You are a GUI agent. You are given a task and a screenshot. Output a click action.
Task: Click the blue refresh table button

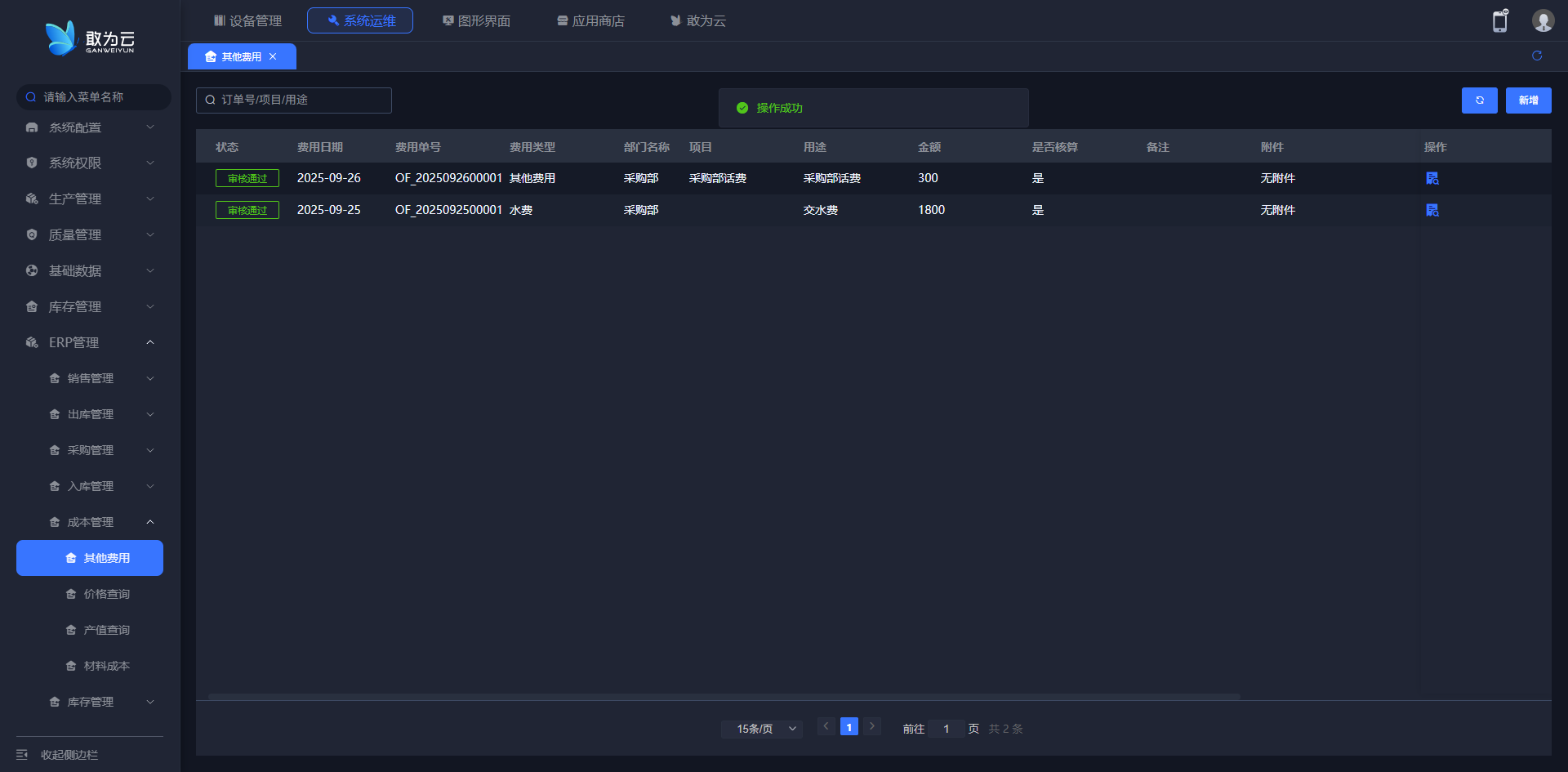(x=1479, y=100)
